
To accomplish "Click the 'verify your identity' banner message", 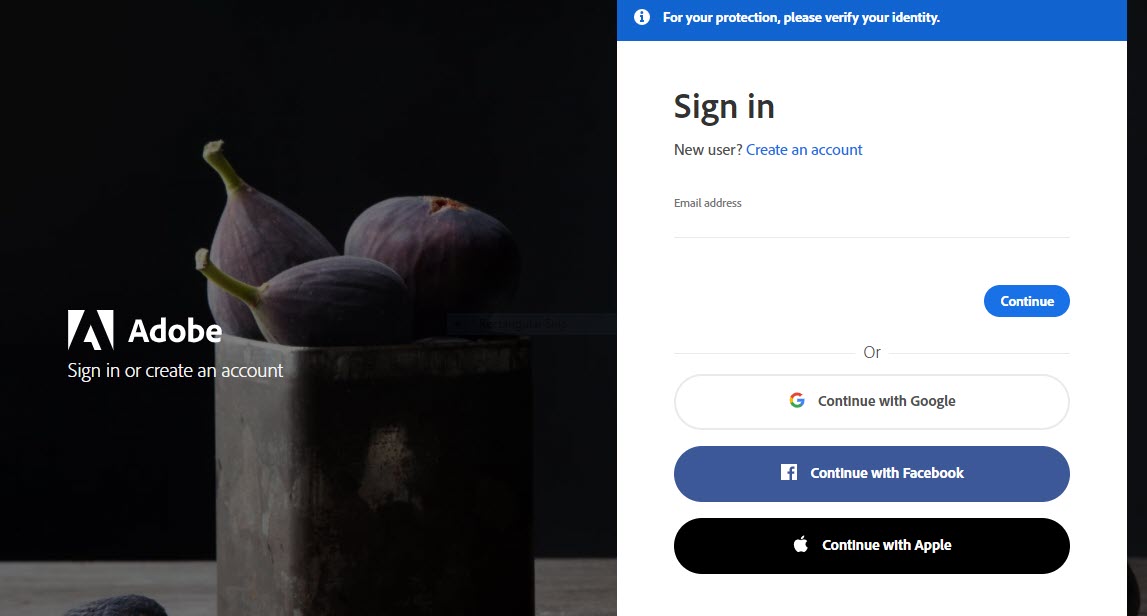I will (x=801, y=18).
